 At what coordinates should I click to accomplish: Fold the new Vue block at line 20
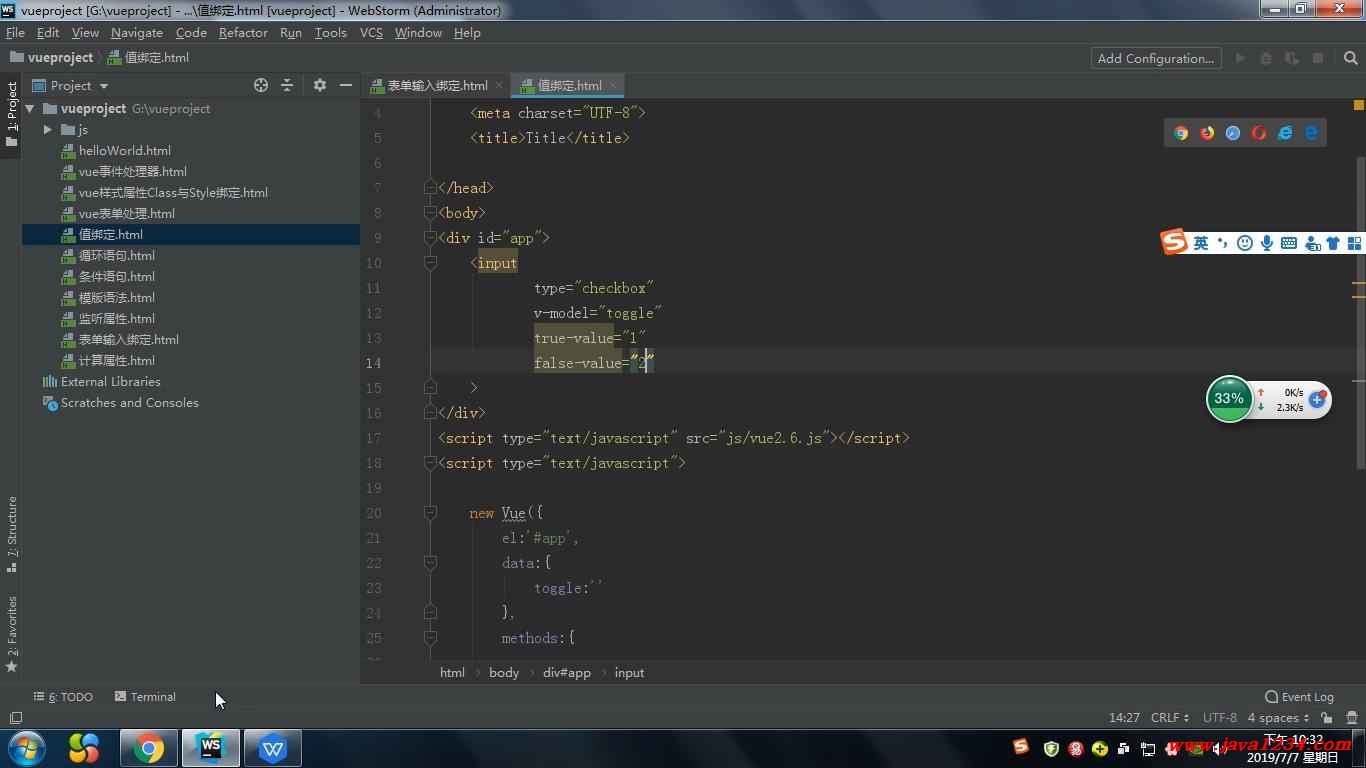430,513
